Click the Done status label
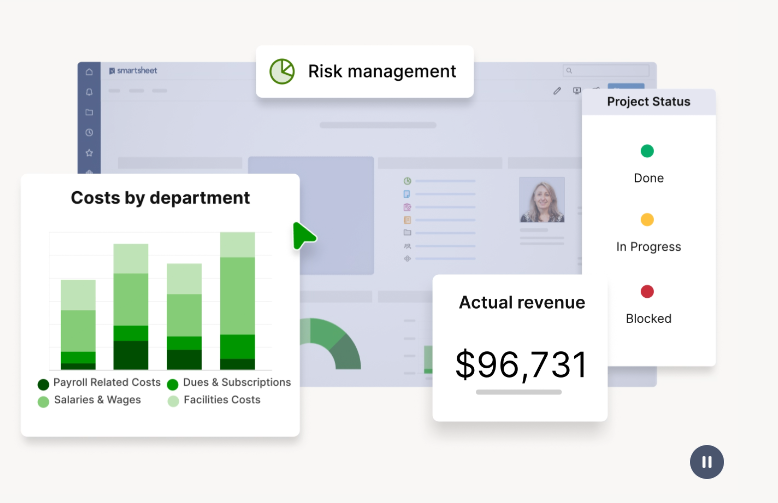This screenshot has width=778, height=503. point(648,178)
